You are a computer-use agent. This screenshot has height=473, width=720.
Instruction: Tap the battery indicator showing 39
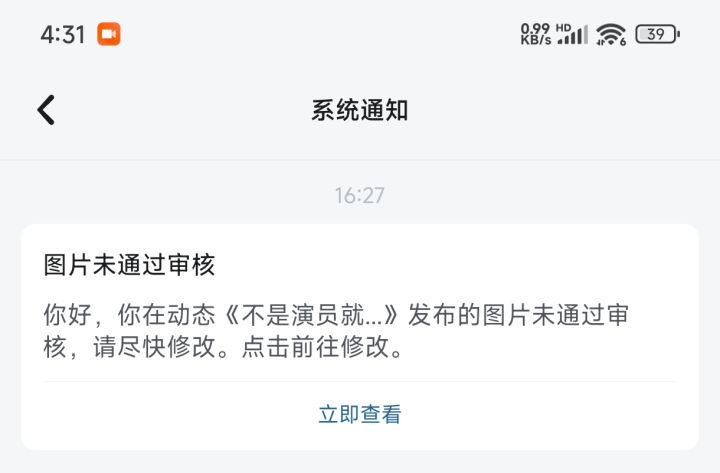658,34
